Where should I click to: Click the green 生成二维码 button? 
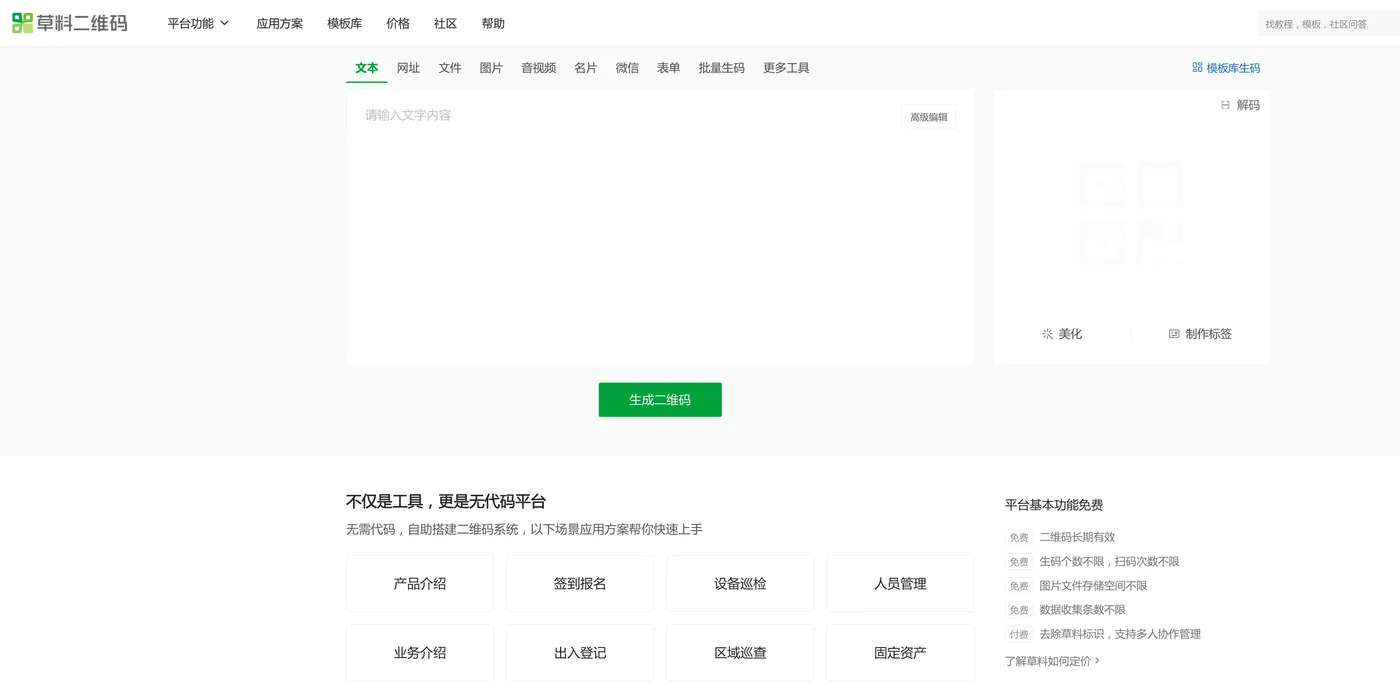point(660,400)
